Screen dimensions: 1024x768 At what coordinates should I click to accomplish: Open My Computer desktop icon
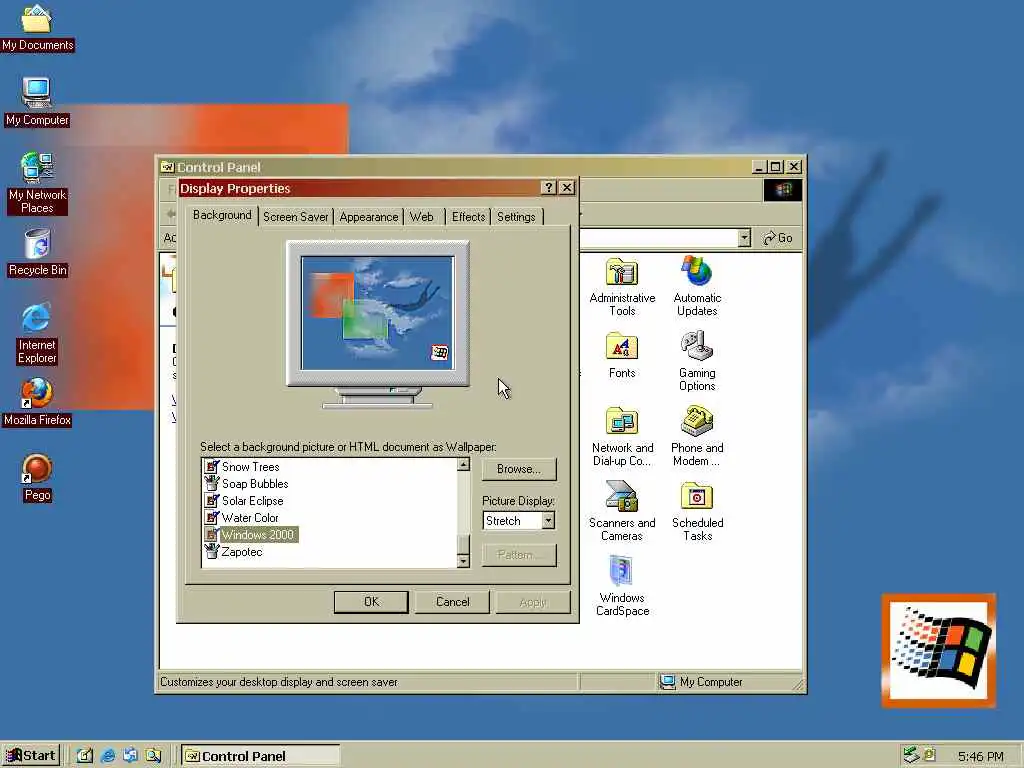[37, 102]
